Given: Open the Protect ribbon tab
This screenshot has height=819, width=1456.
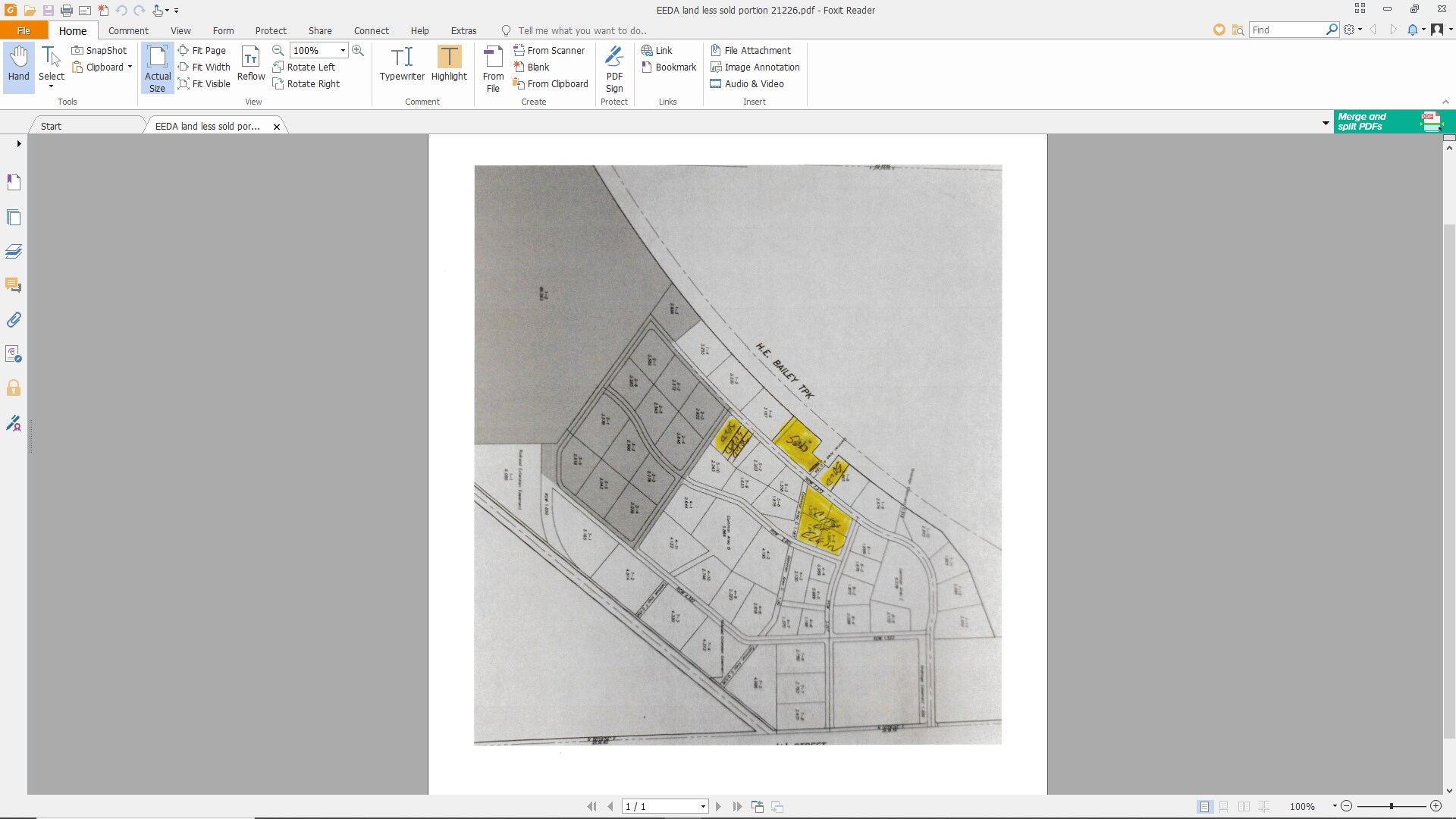Looking at the screenshot, I should pyautogui.click(x=270, y=30).
